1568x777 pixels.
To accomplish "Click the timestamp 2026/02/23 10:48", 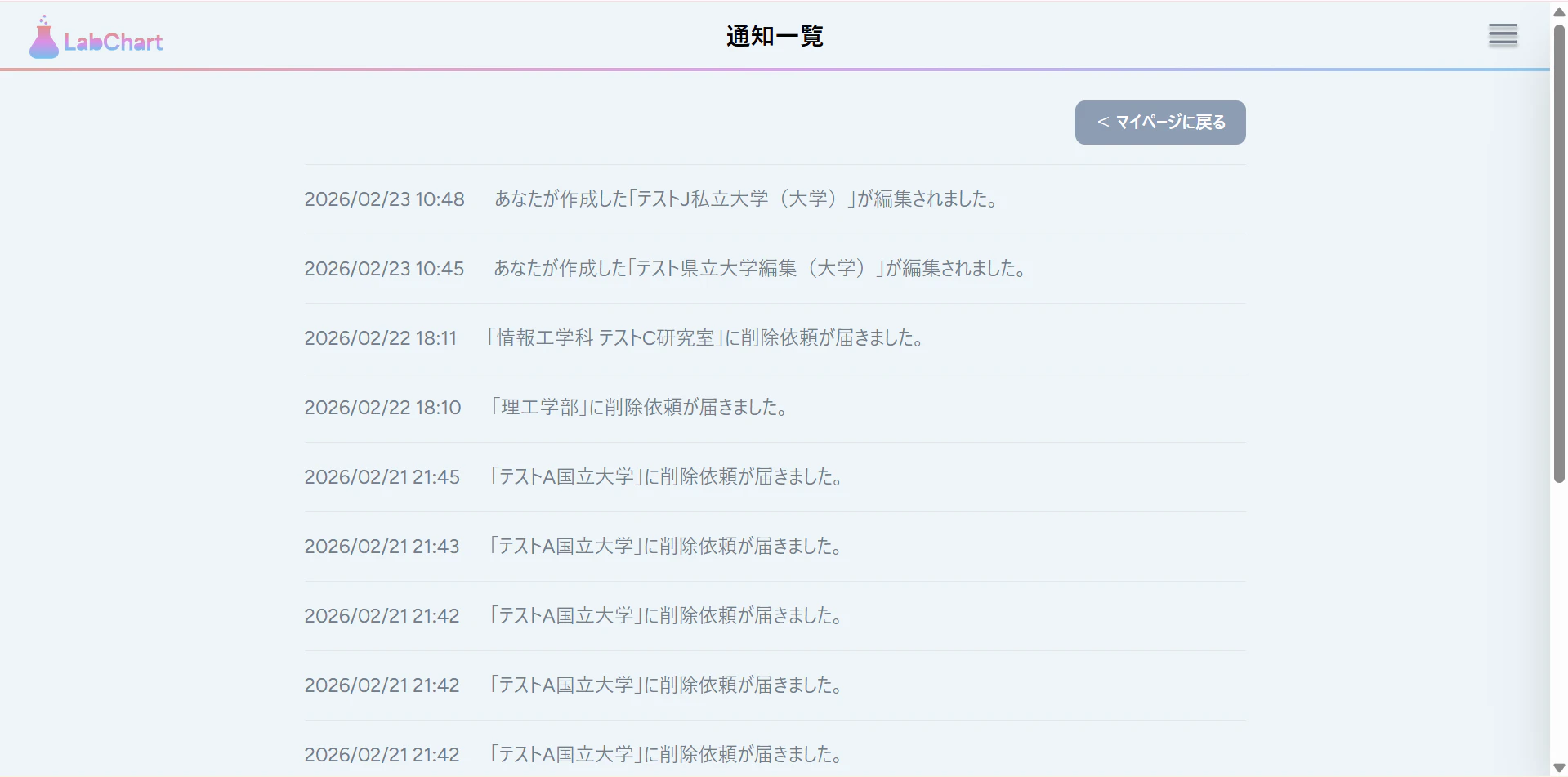I will pyautogui.click(x=384, y=199).
